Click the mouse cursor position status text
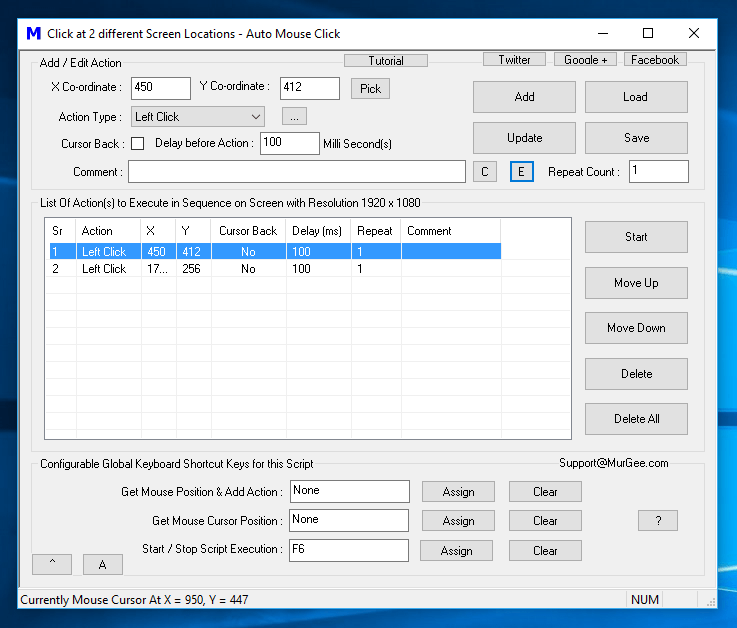The width and height of the screenshot is (737, 628). coord(134,600)
